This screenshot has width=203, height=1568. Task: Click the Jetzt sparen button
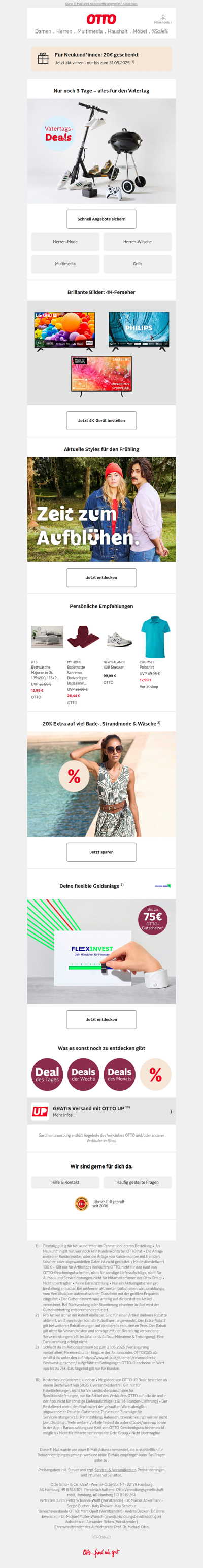click(x=101, y=852)
